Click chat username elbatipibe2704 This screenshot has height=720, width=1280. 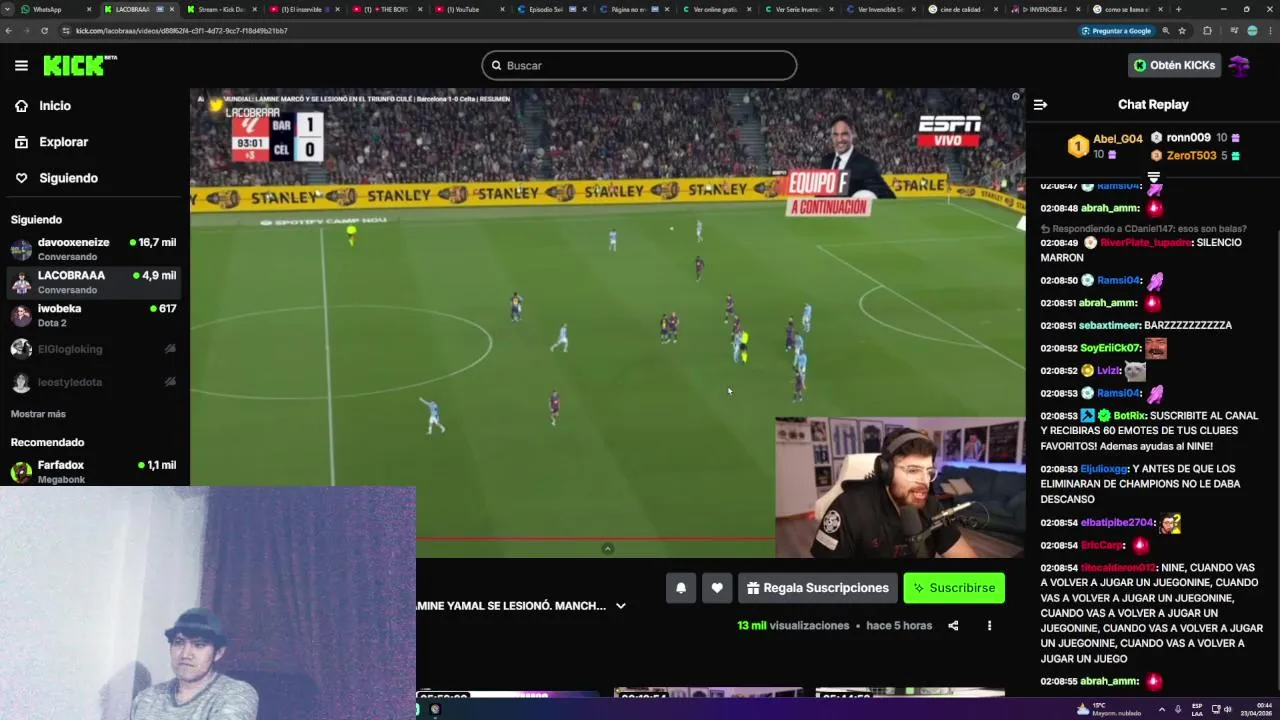[x=1117, y=523]
